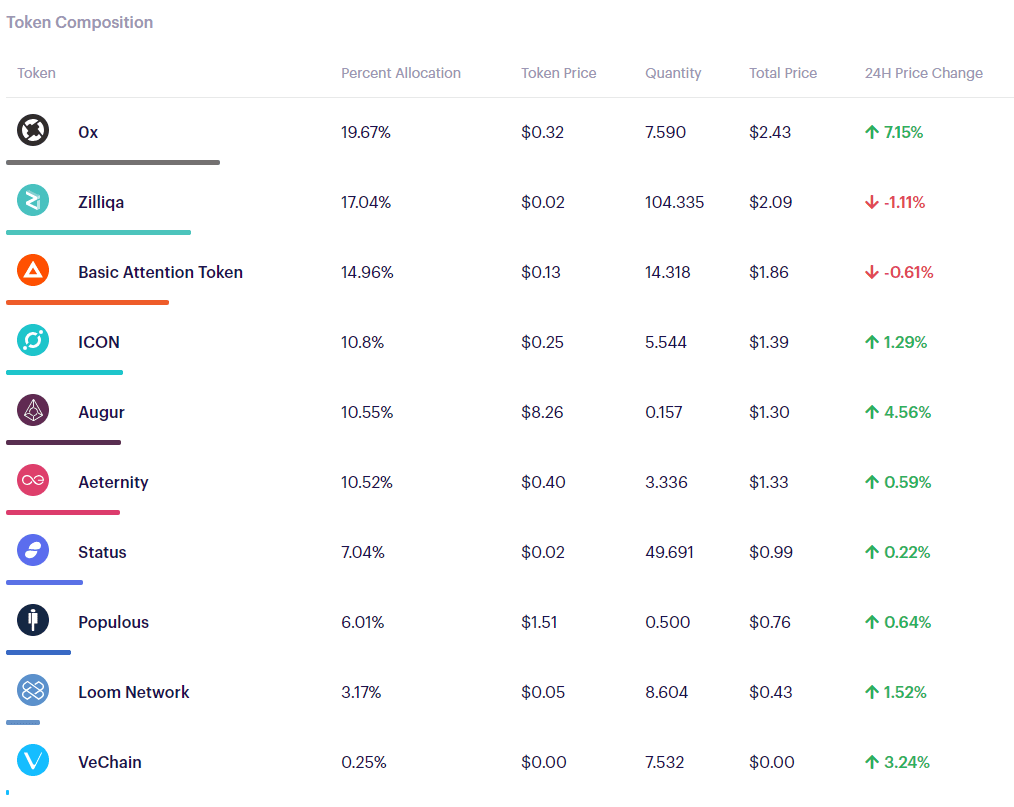Click the 19.67% allocation value

click(x=366, y=133)
